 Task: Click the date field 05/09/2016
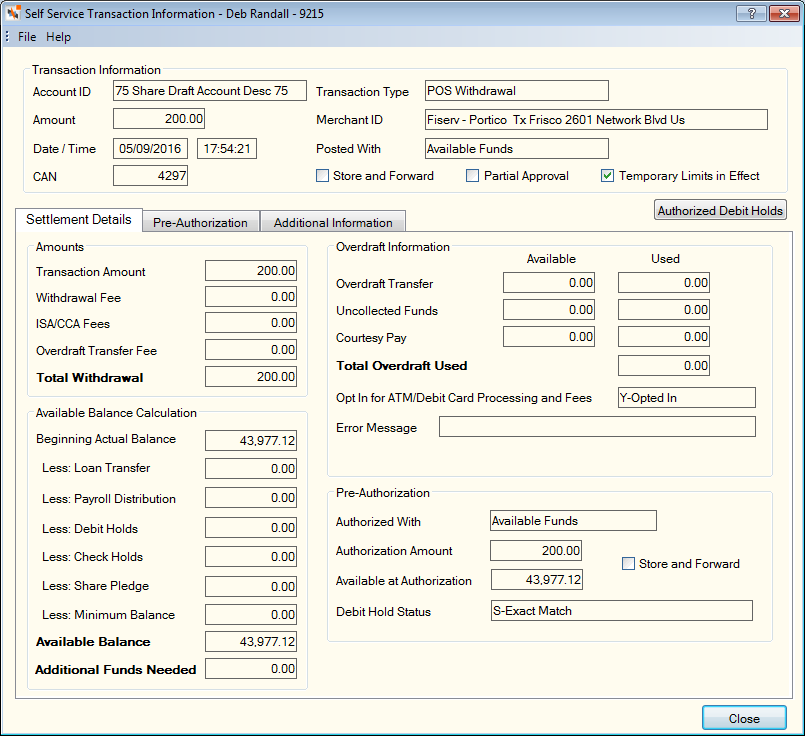(150, 149)
